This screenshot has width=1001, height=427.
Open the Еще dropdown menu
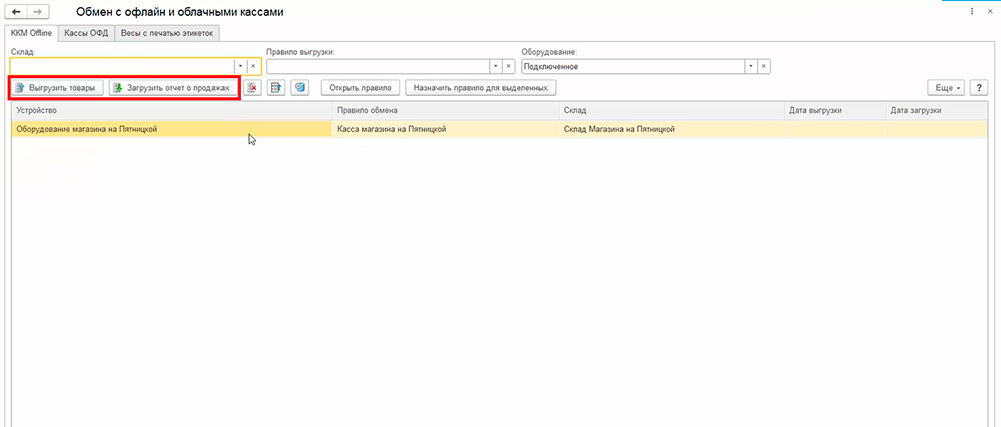pyautogui.click(x=948, y=88)
